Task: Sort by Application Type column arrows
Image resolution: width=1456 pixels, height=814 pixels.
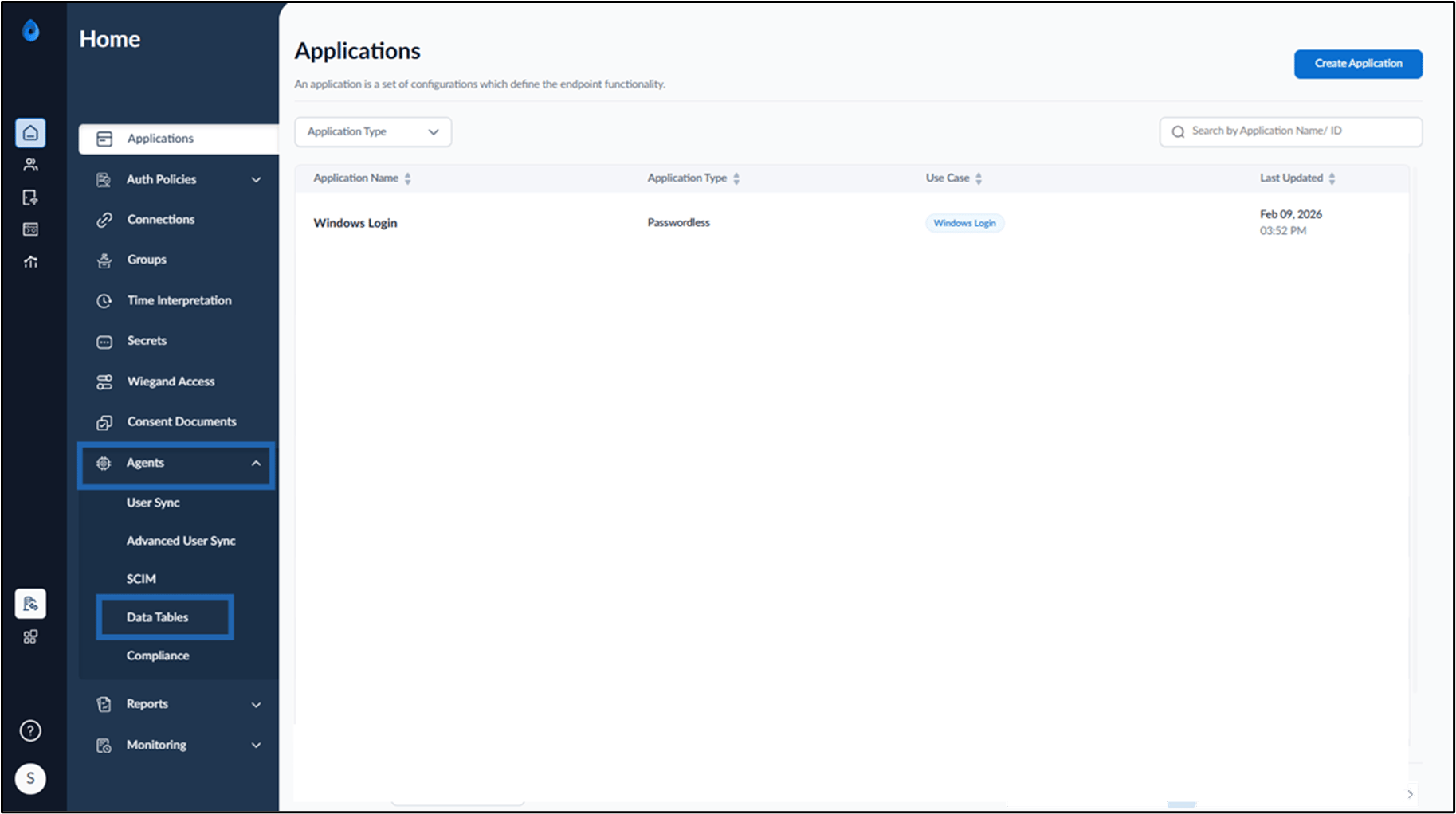Action: 736,178
